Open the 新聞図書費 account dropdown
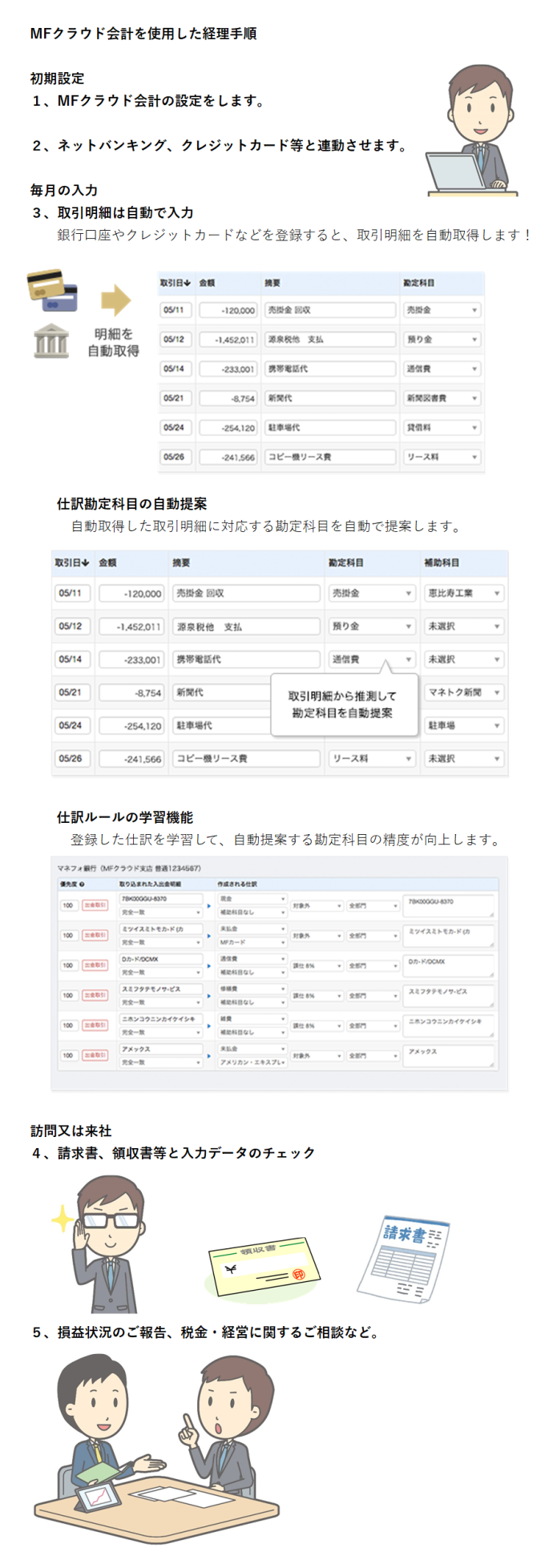This screenshot has width=545, height=1568. coord(442,398)
